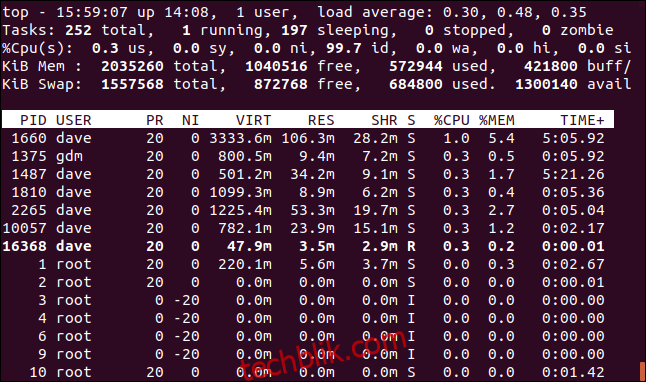The height and width of the screenshot is (382, 646).
Task: Click the PID column header
Action: tap(33, 120)
